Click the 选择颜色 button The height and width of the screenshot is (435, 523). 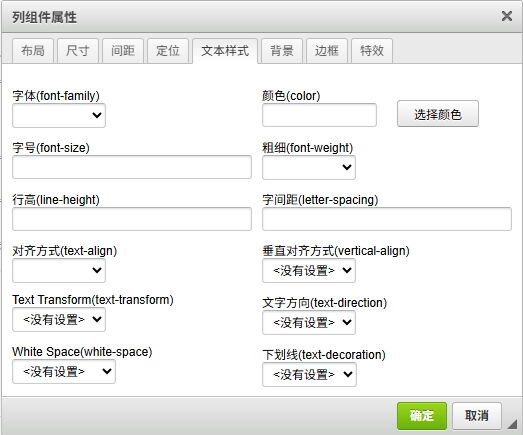[438, 114]
